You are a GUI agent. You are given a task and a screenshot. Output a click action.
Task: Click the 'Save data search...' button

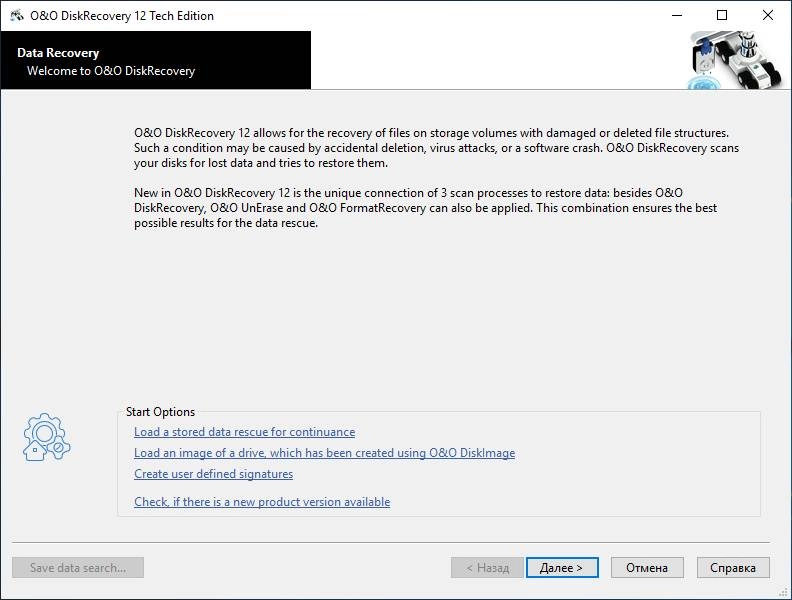pyautogui.click(x=78, y=568)
